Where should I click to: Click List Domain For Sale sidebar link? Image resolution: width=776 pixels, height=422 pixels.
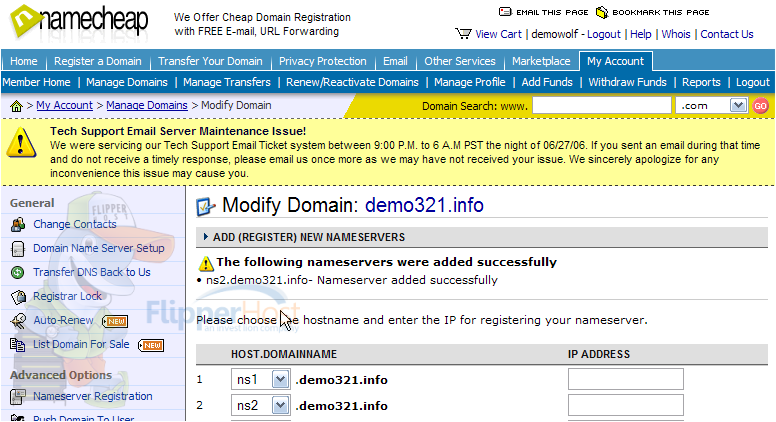(x=81, y=344)
